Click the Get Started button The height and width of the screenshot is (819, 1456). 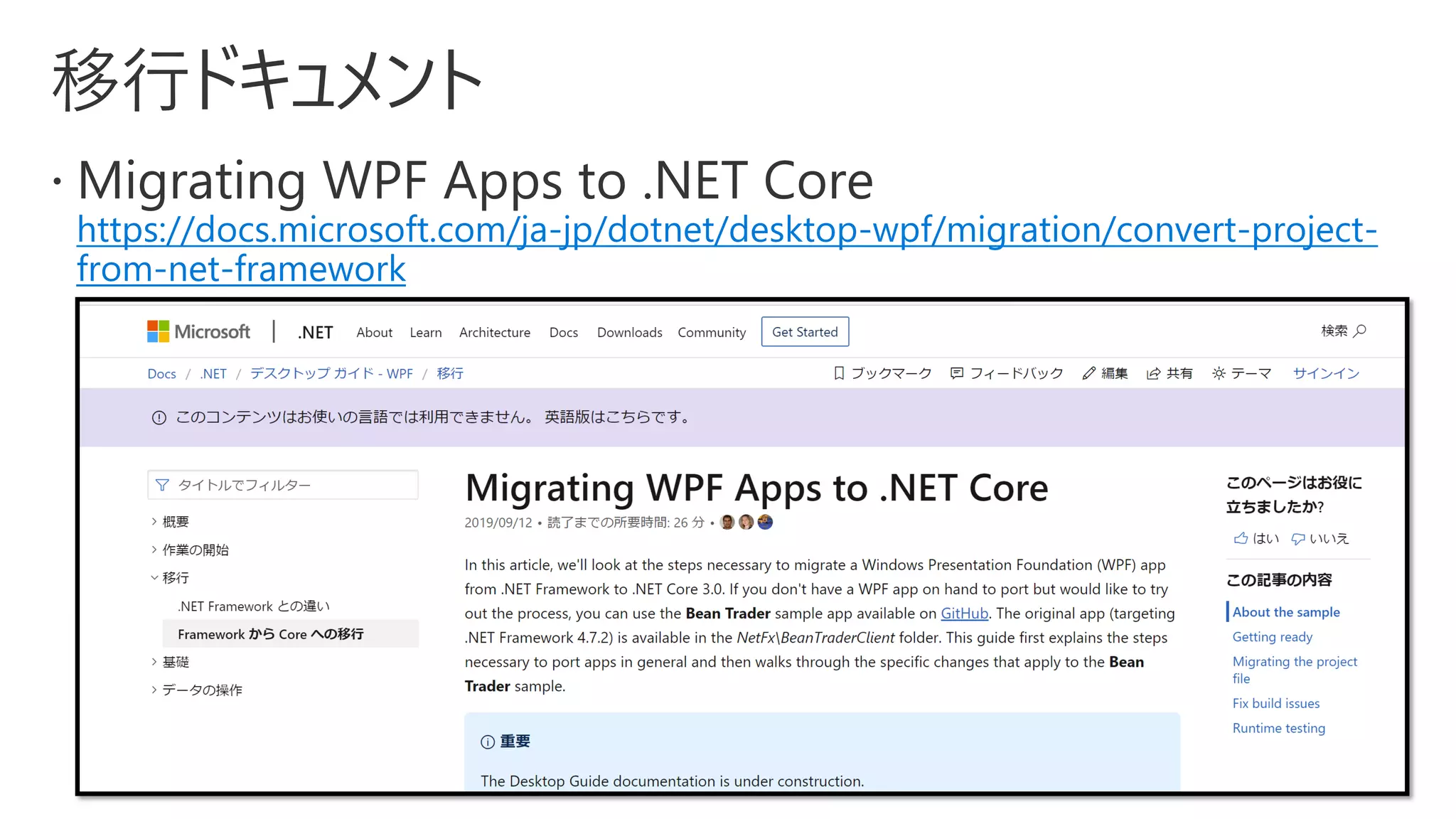tap(805, 331)
